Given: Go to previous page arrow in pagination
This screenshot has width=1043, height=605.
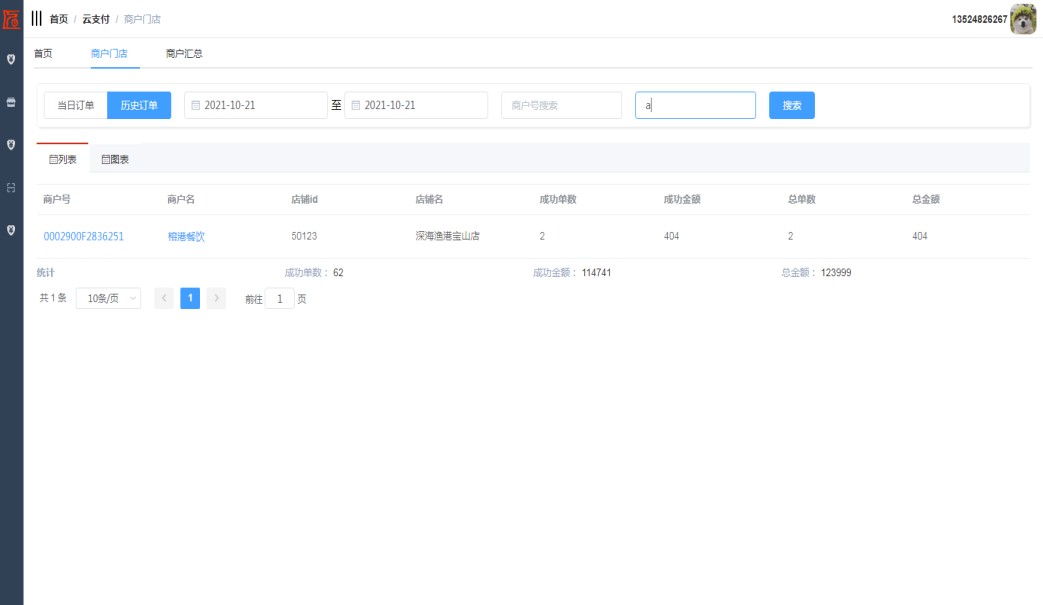Looking at the screenshot, I should click(164, 298).
